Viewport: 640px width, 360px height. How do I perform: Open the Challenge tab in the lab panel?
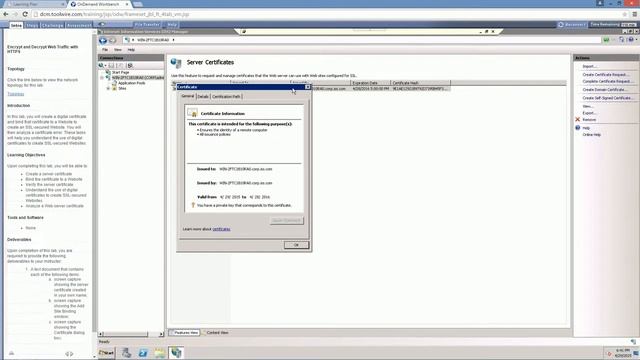click(53, 25)
